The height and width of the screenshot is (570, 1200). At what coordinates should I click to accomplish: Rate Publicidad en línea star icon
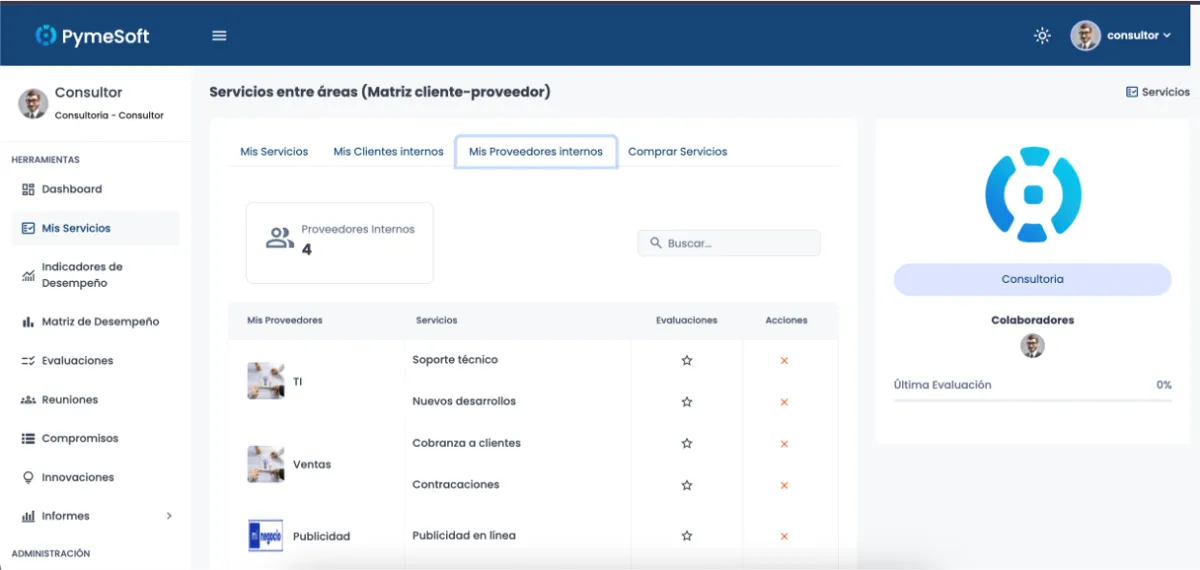[x=687, y=536]
